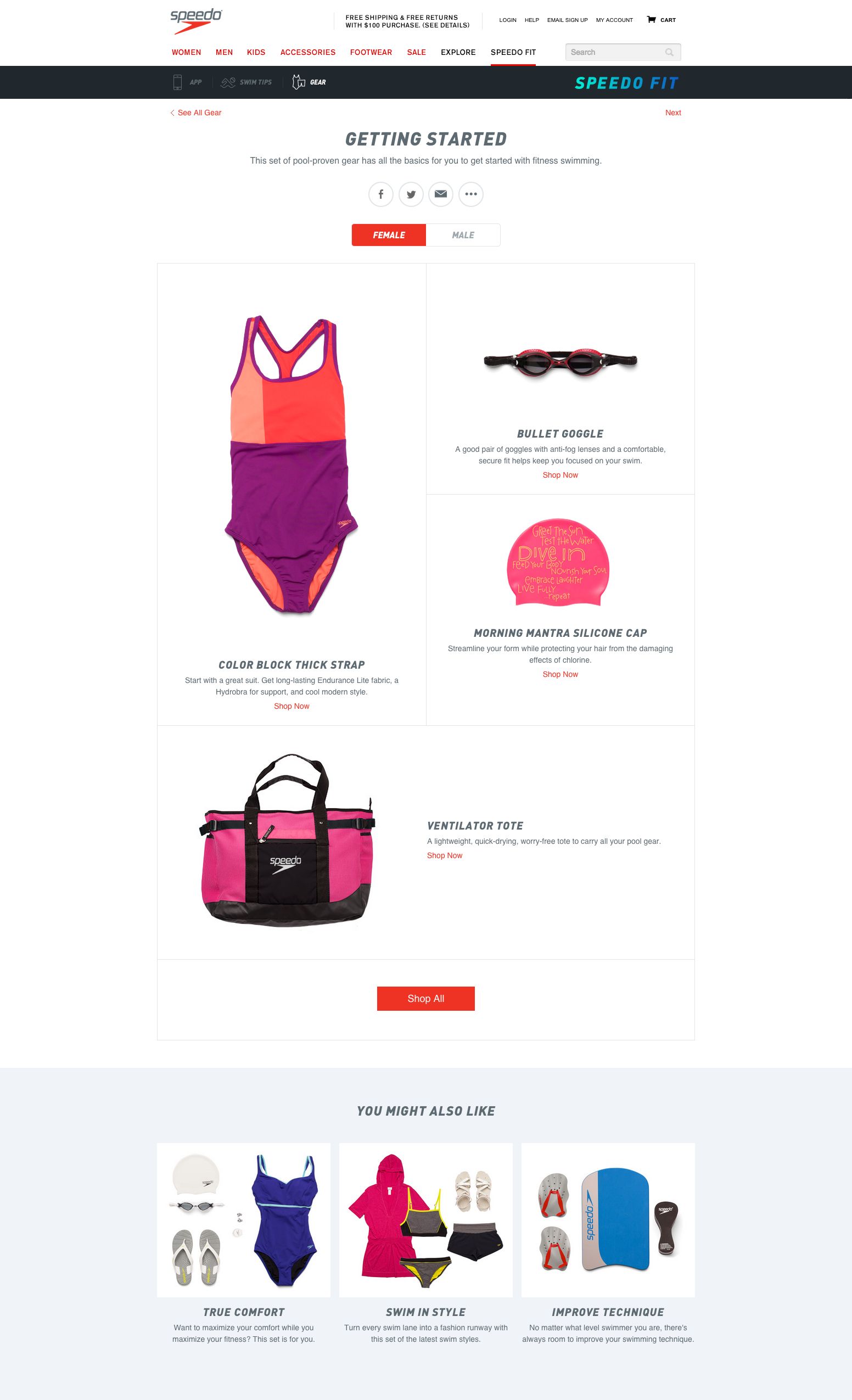
Task: Switch gear set to Male
Action: coord(463,235)
